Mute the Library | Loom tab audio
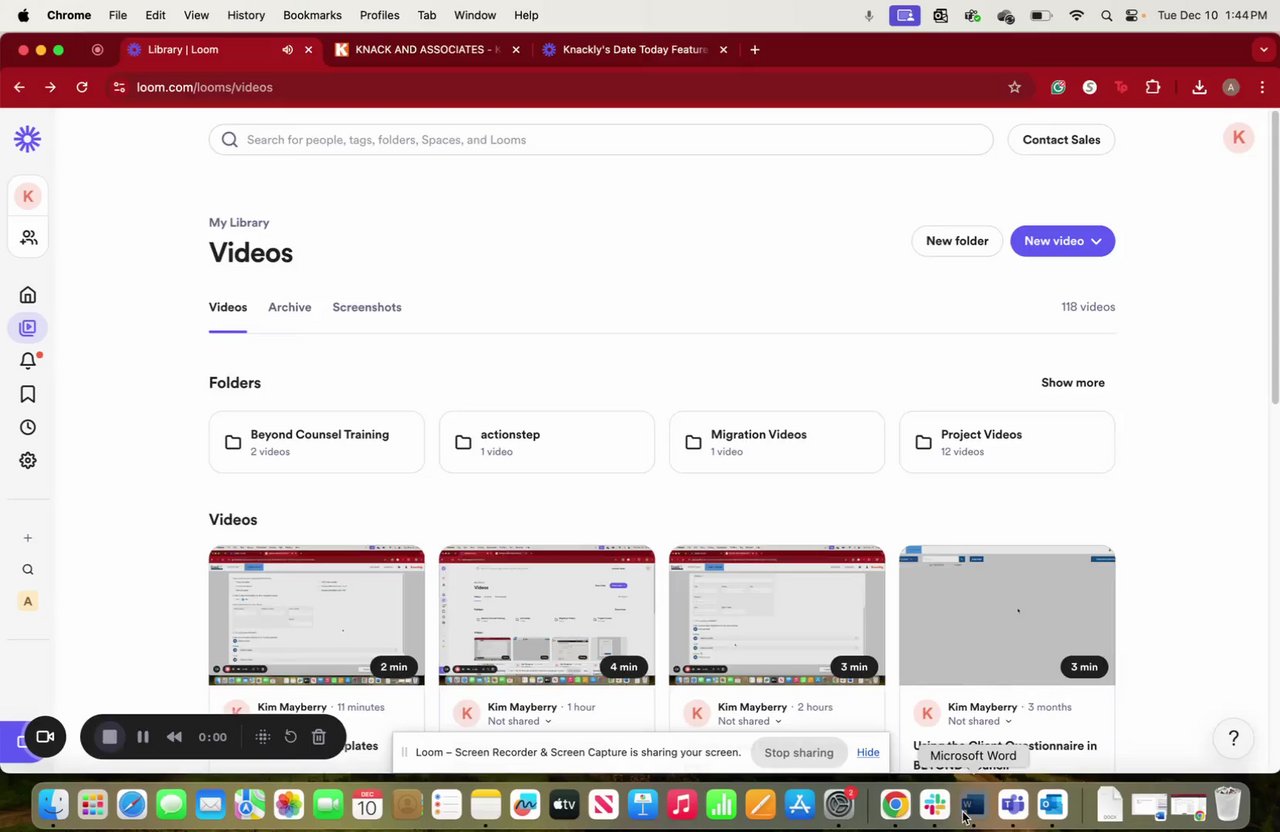Image resolution: width=1280 pixels, height=832 pixels. coord(287,49)
